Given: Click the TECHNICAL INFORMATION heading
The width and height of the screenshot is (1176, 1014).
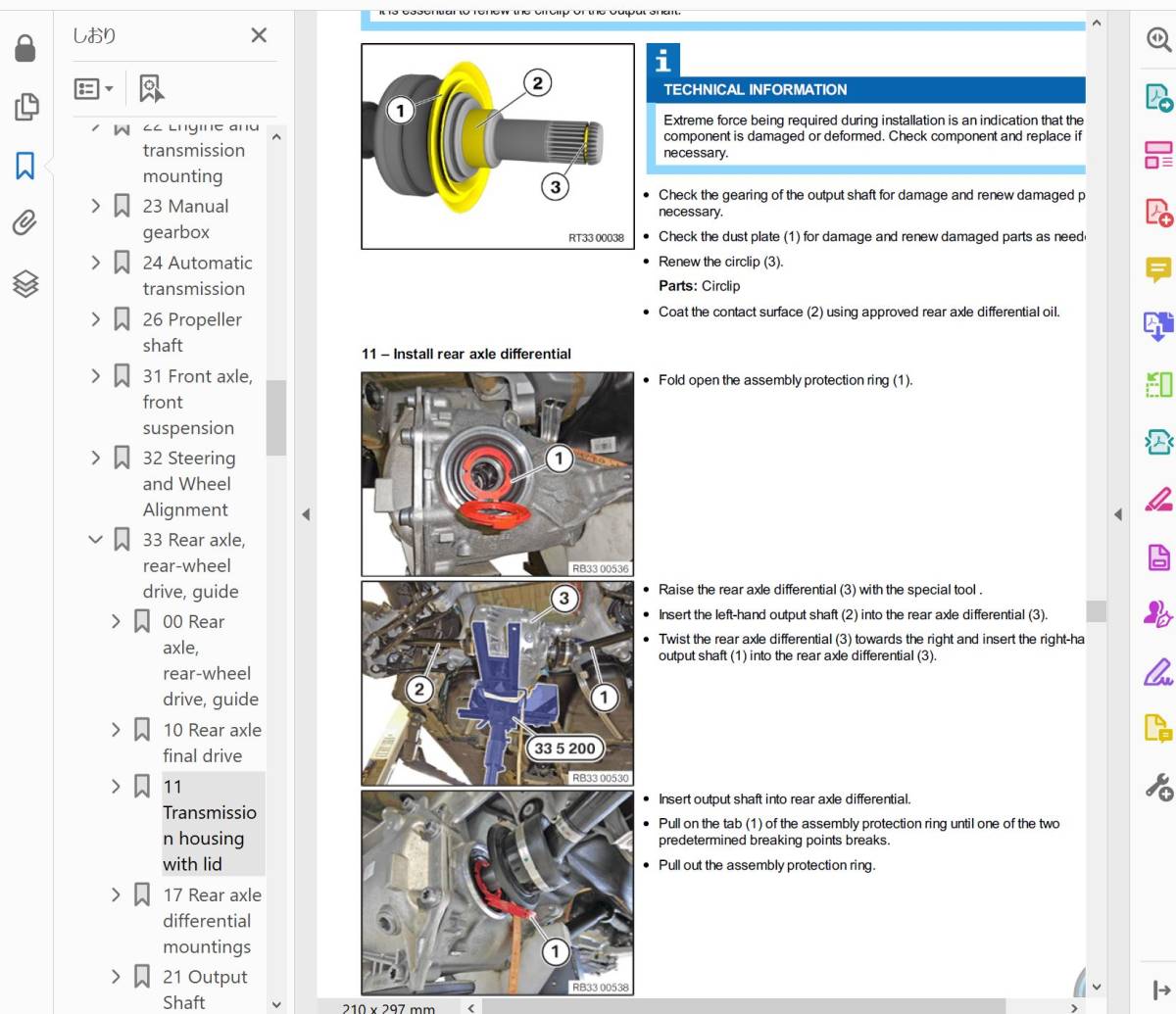Looking at the screenshot, I should [755, 89].
